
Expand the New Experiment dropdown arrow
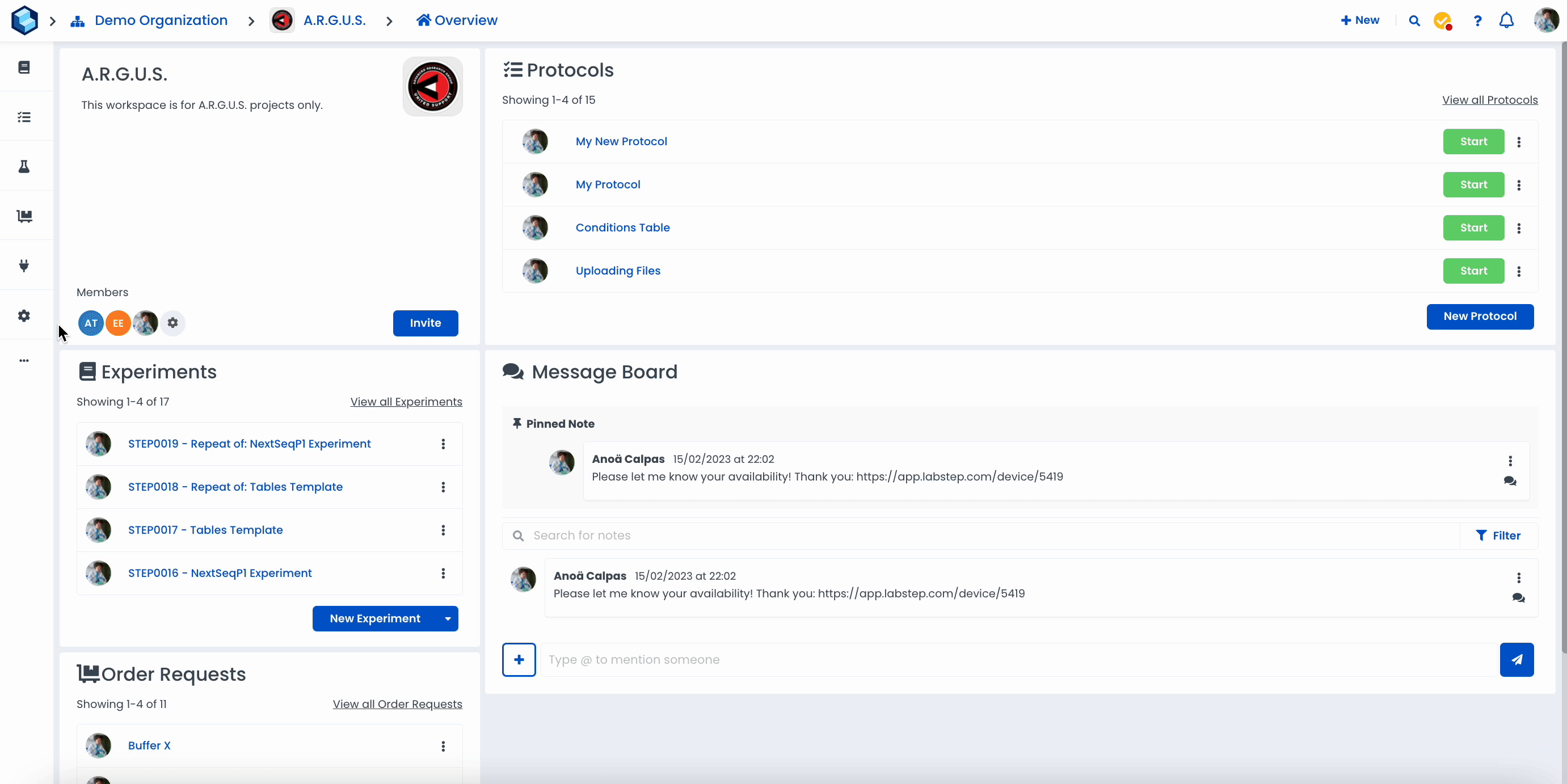(448, 618)
